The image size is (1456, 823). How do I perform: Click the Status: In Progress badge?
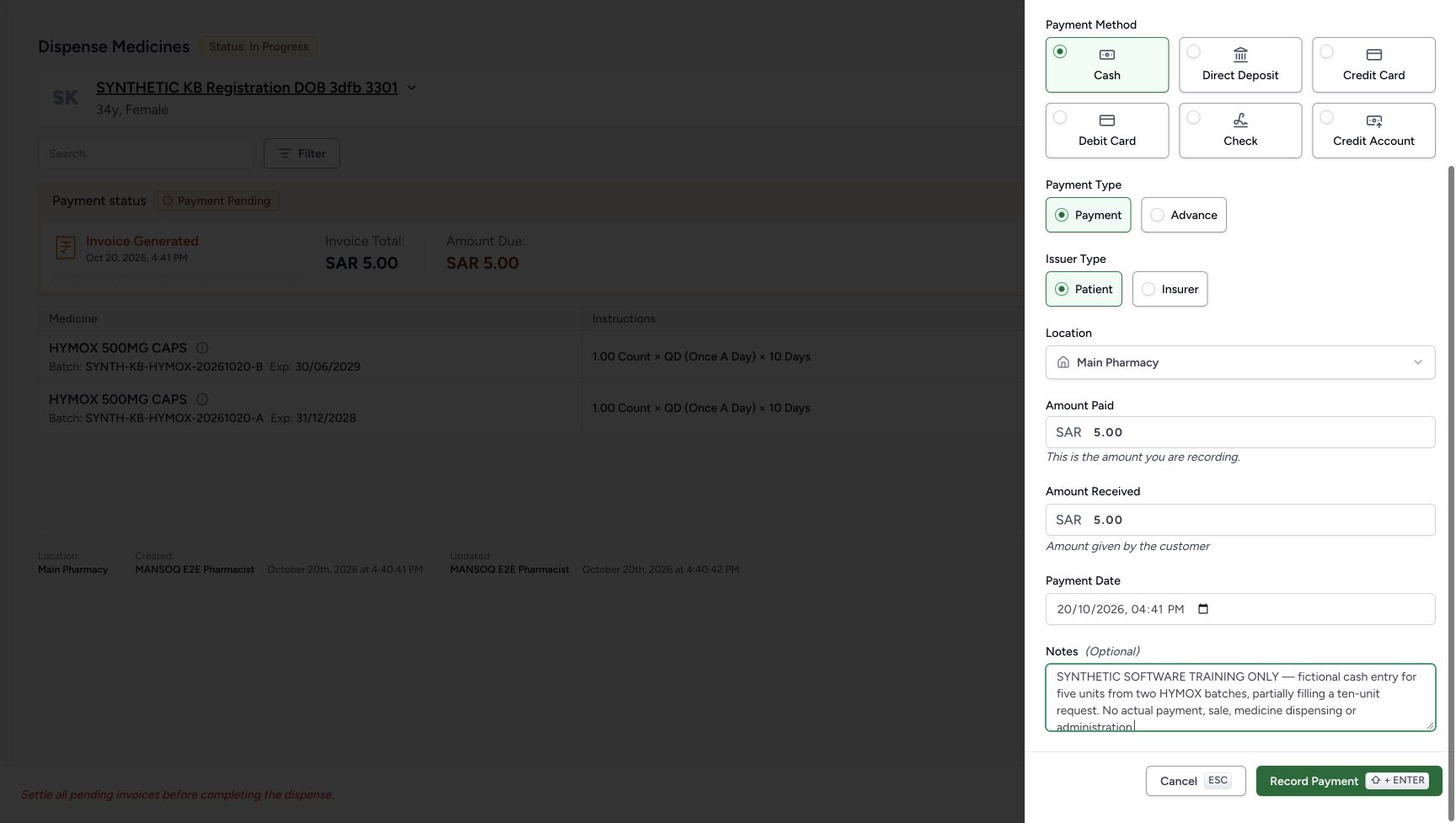coord(259,46)
